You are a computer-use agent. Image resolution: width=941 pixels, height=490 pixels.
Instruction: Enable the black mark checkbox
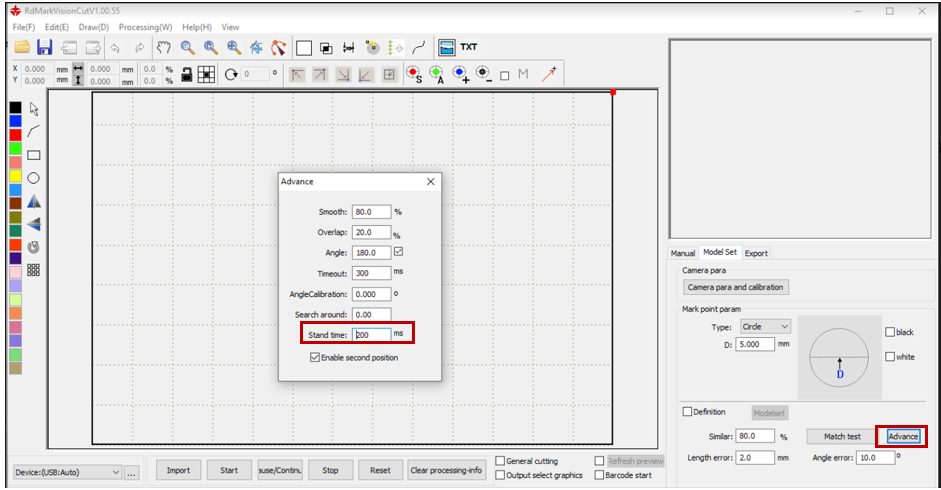point(890,332)
